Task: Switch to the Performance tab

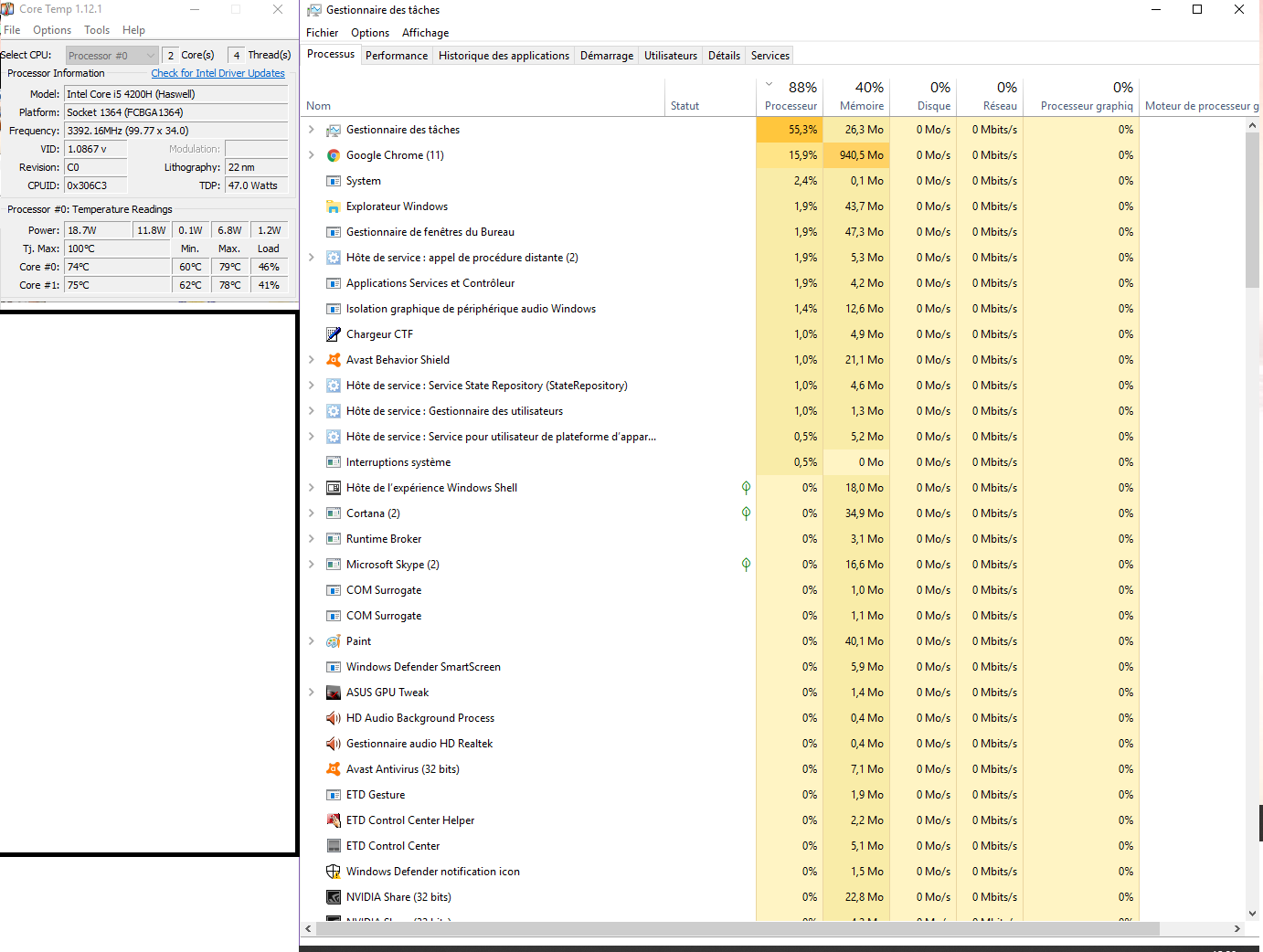Action: tap(397, 56)
